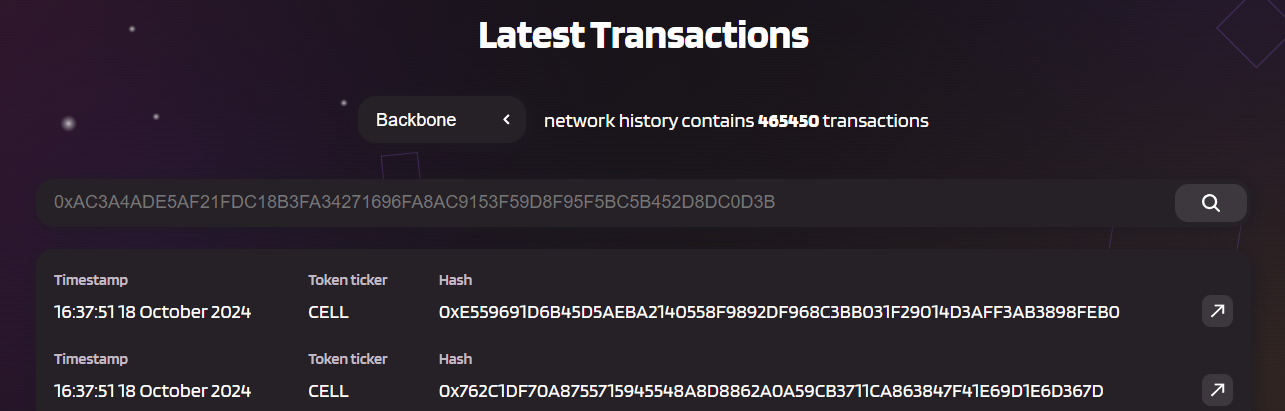Click the second transaction's 16:37:51 timestamp

152,390
